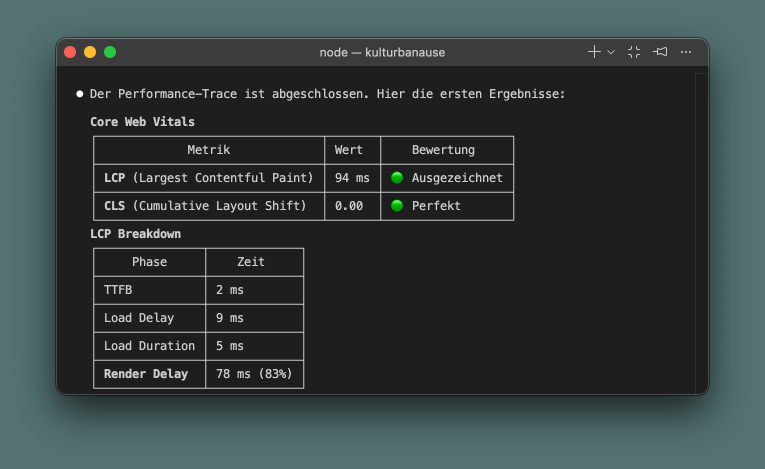Click the '78 ms (83%)' value
This screenshot has height=469, width=765.
coord(254,374)
